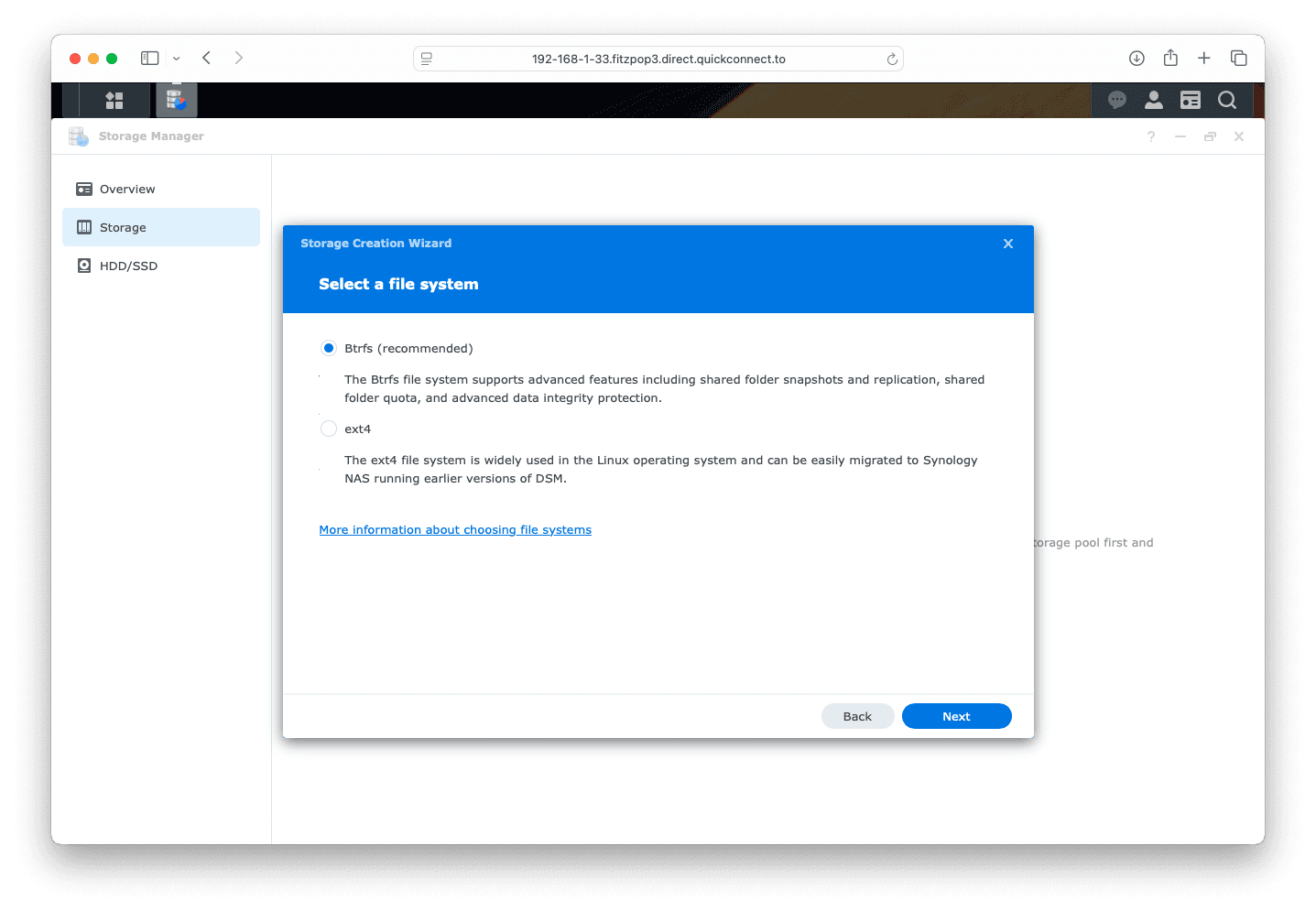The image size is (1316, 912).
Task: Open the DSM main menu grid icon
Action: [x=114, y=100]
